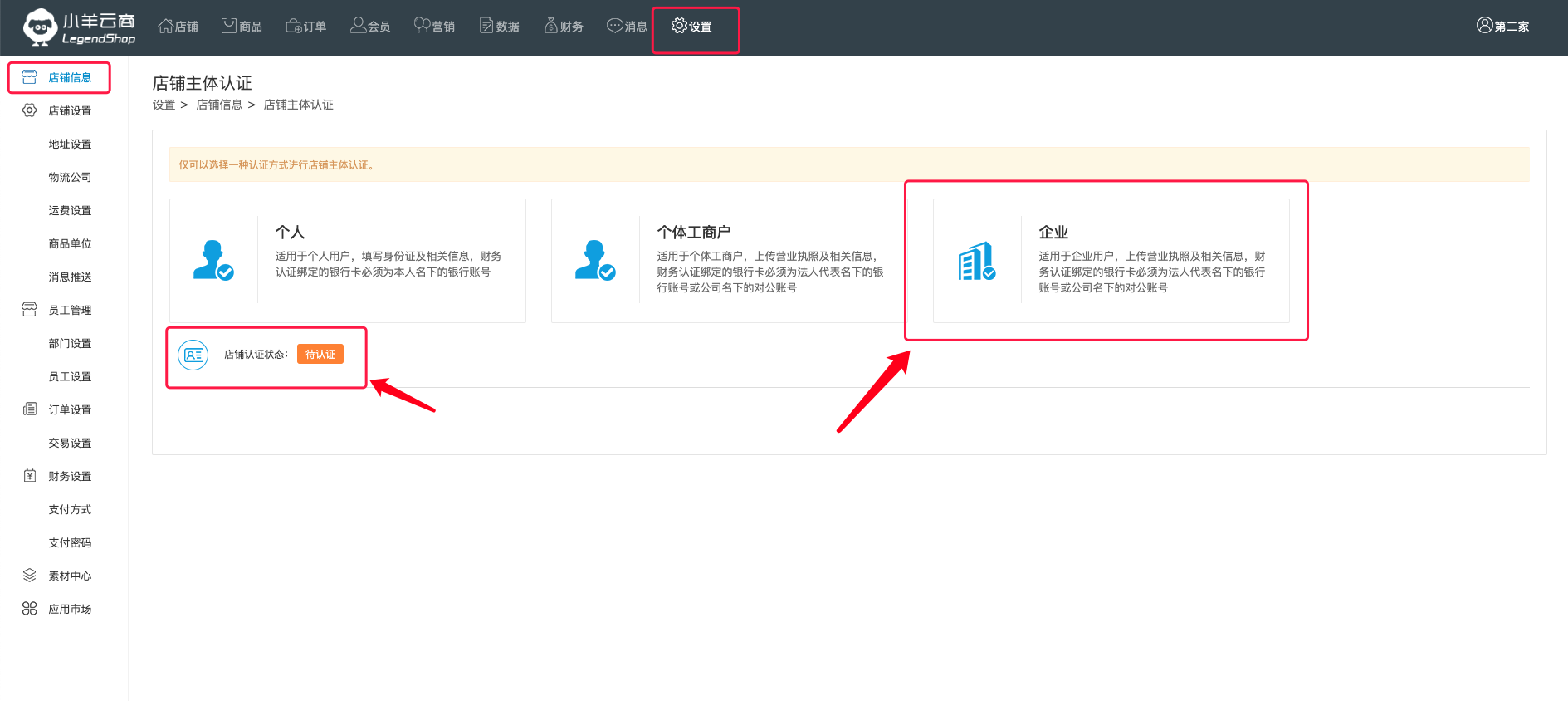Image resolution: width=1568 pixels, height=701 pixels.
Task: Click the store certification ID card icon
Action: [x=193, y=355]
